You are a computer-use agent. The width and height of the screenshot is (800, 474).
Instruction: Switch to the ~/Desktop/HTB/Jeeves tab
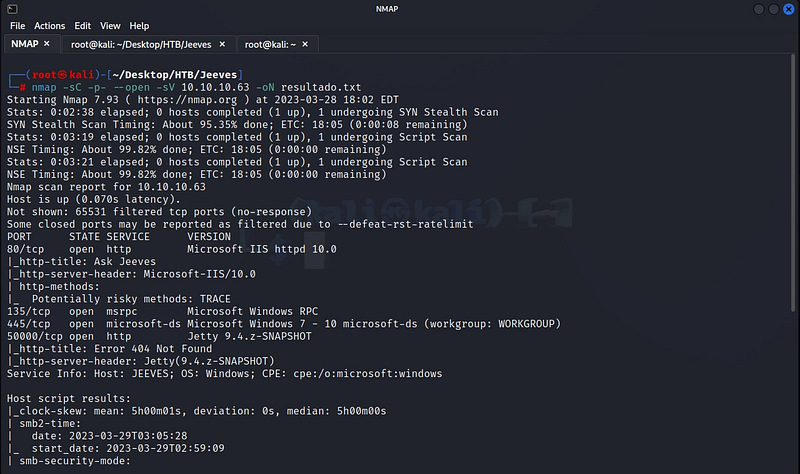coord(141,44)
